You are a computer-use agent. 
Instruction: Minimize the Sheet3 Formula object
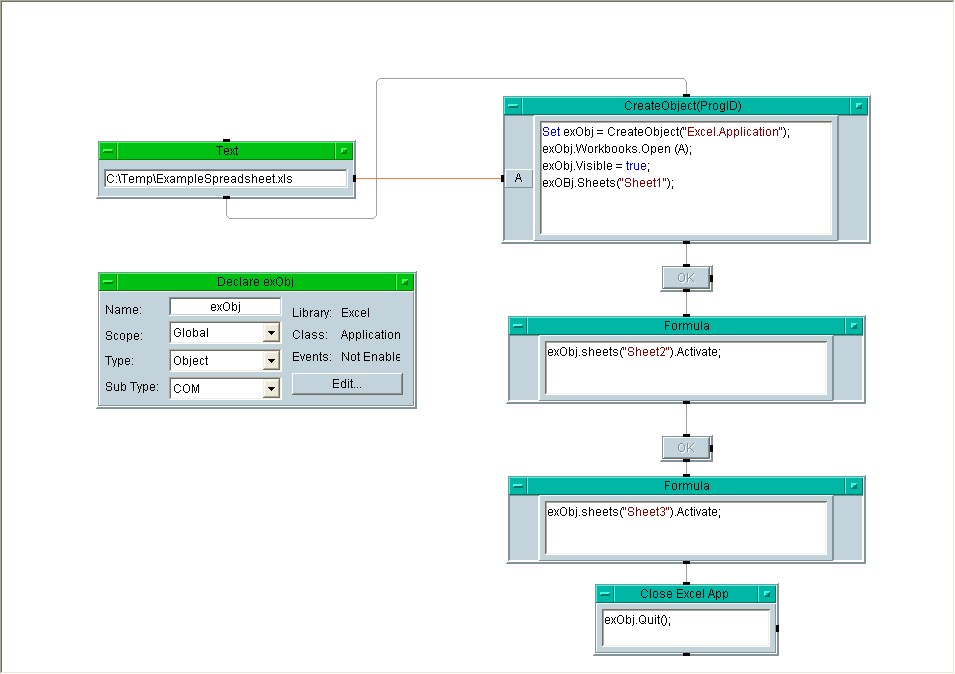(x=853, y=486)
